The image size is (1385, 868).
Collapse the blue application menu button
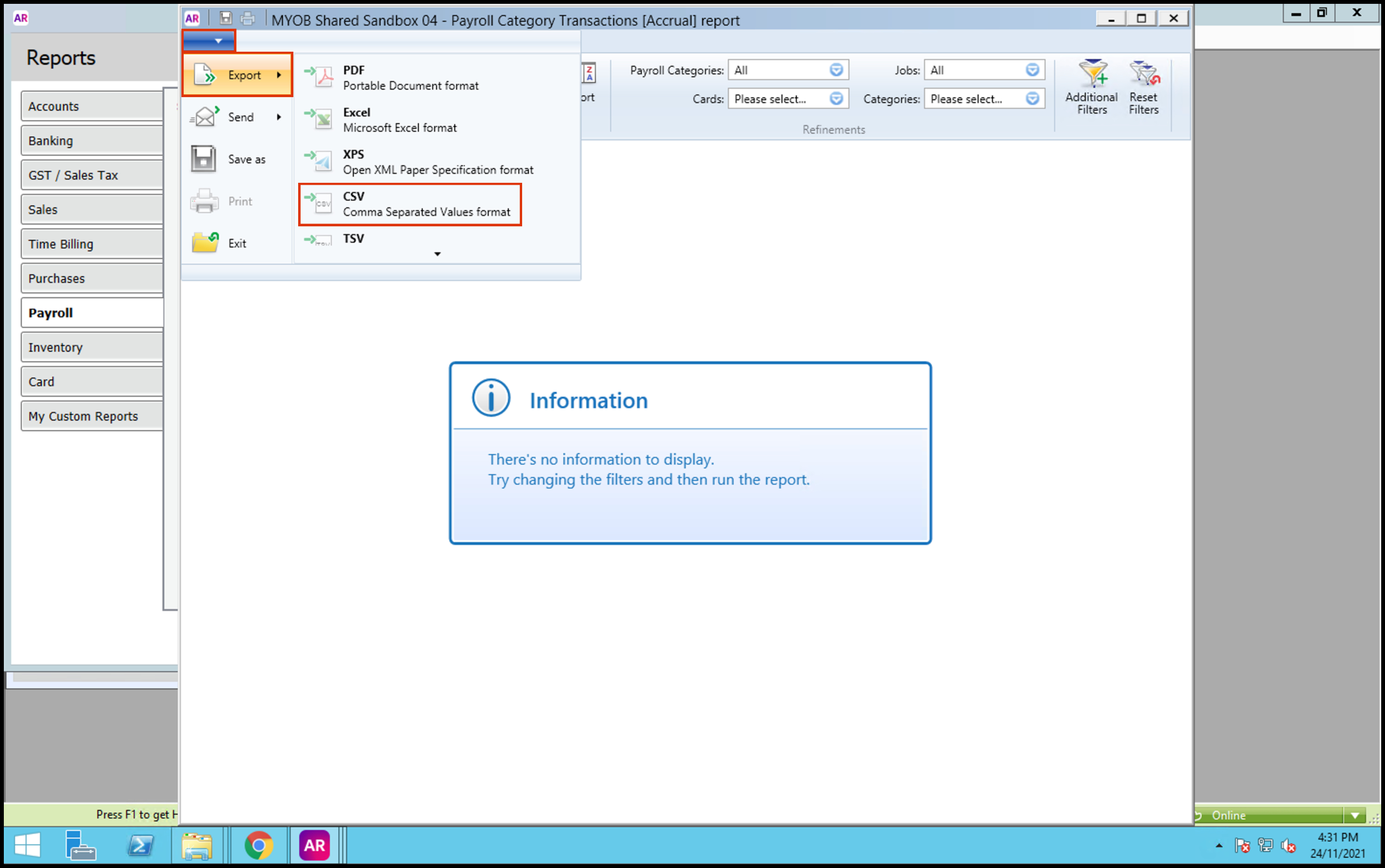(x=209, y=41)
